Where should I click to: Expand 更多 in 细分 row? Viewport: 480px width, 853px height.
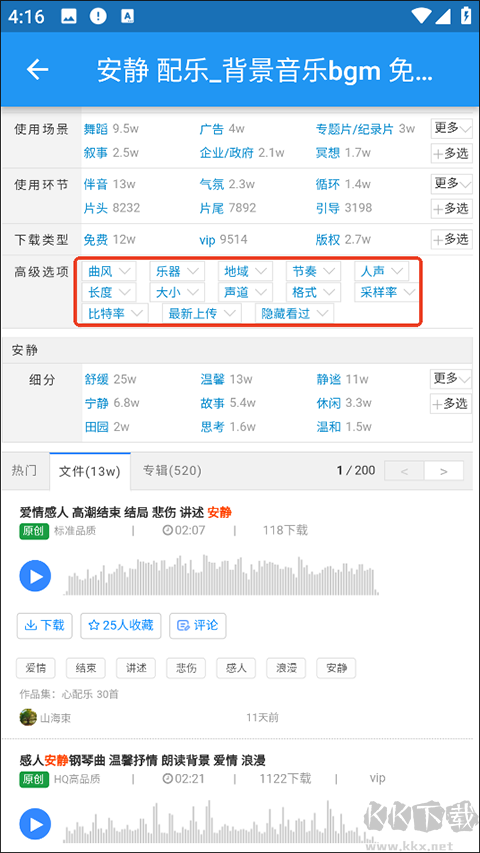pyautogui.click(x=451, y=379)
